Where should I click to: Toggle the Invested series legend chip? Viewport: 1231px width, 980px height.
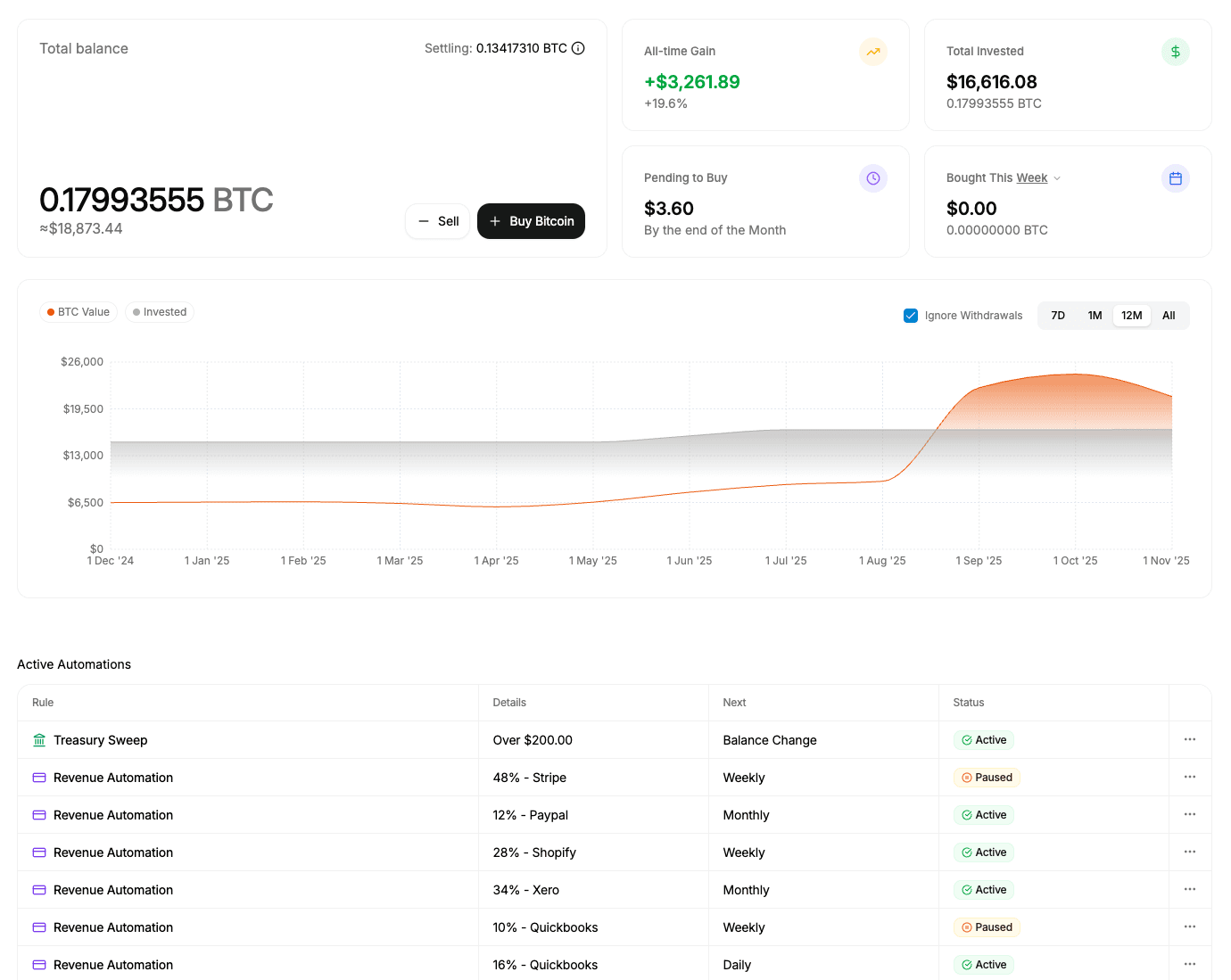pyautogui.click(x=160, y=312)
